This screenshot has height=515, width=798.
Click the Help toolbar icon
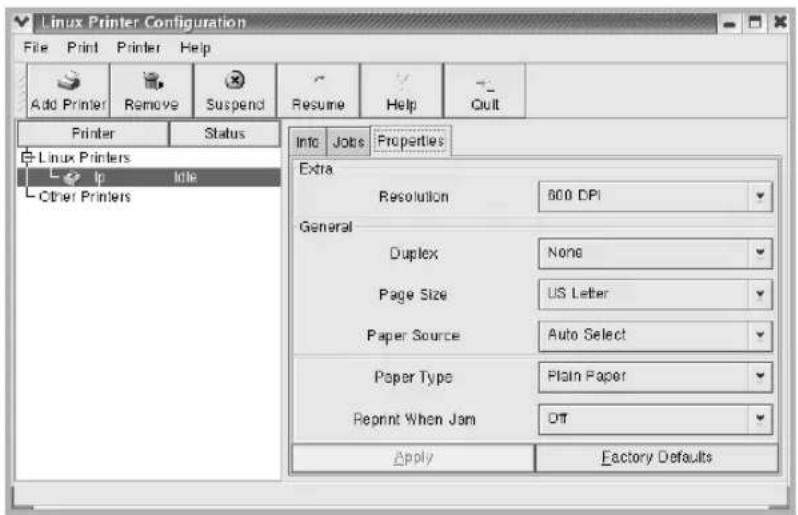point(402,79)
